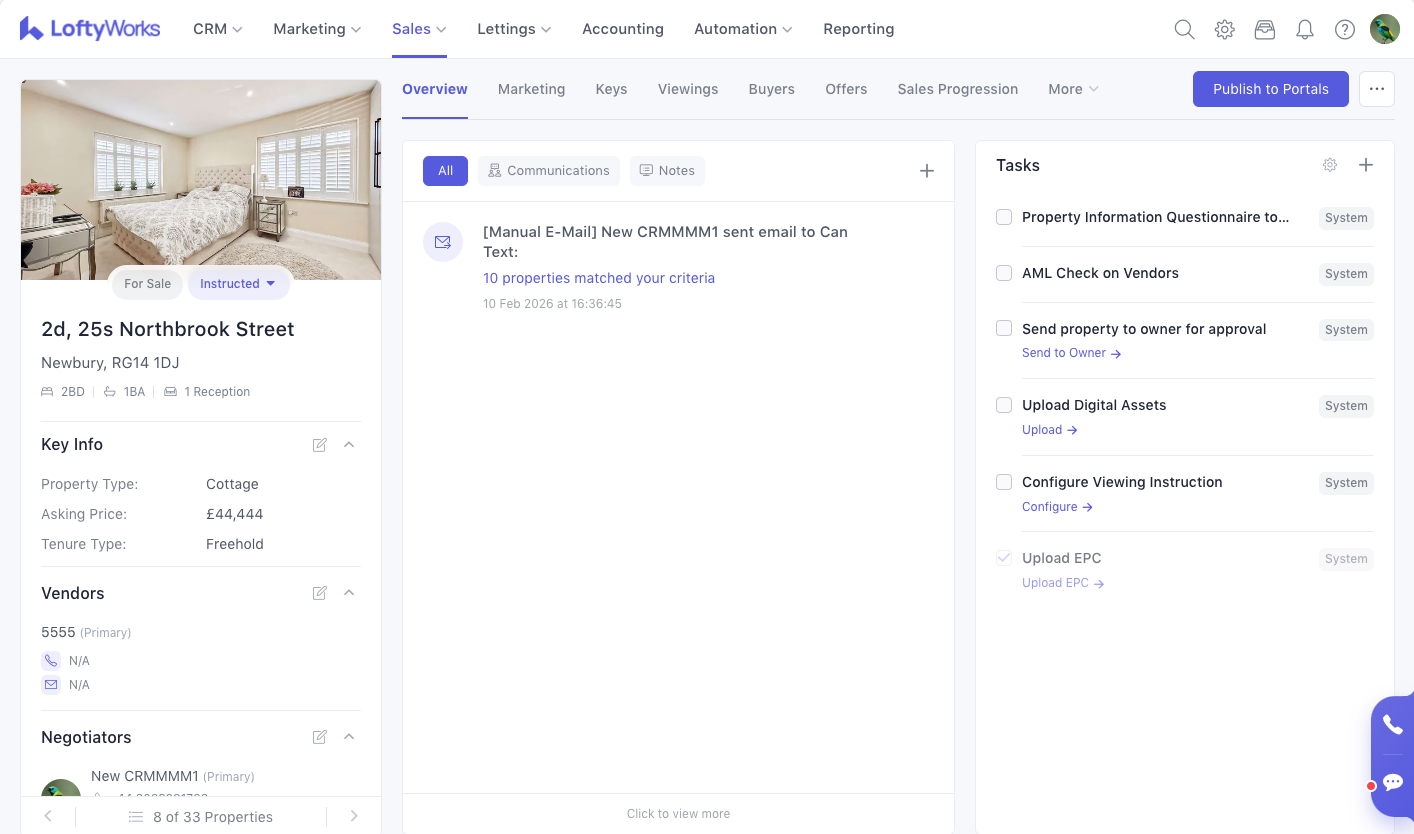This screenshot has height=834, width=1414.
Task: Open the Send to Owner link
Action: (1071, 353)
